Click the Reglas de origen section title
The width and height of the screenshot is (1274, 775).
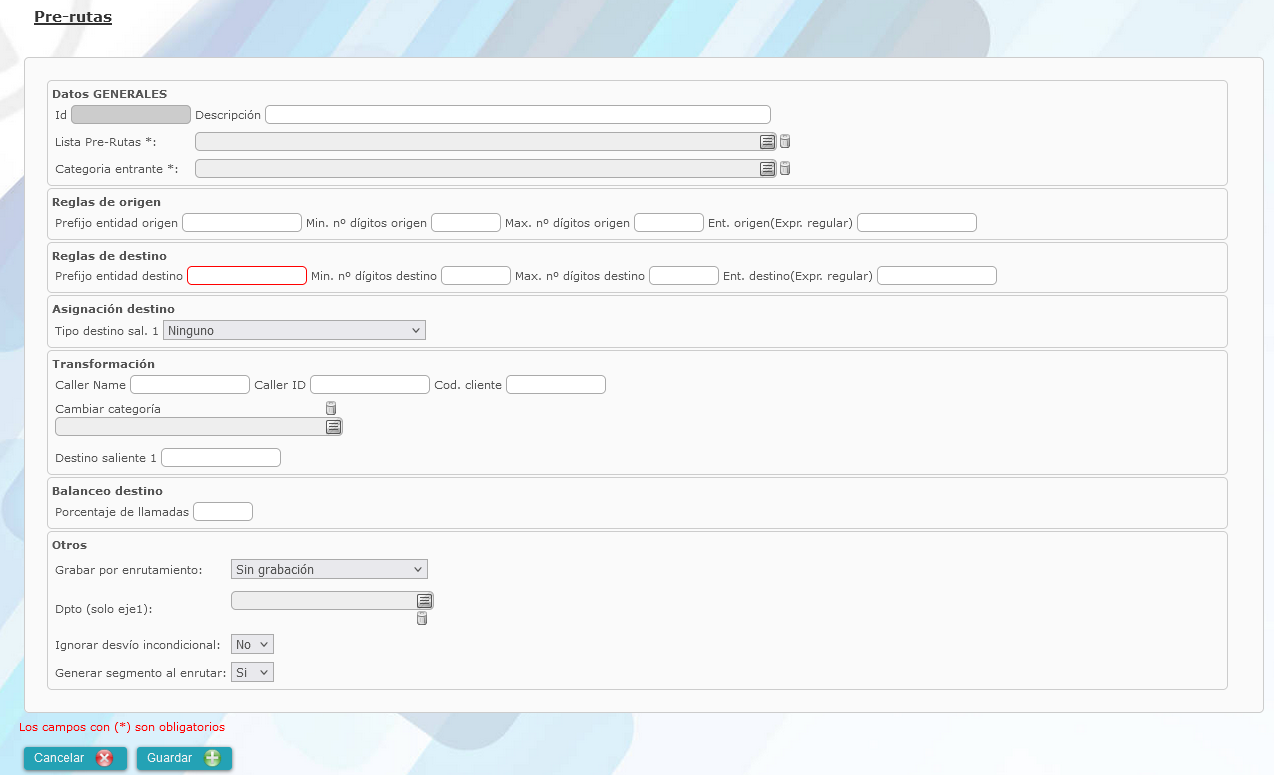click(107, 202)
